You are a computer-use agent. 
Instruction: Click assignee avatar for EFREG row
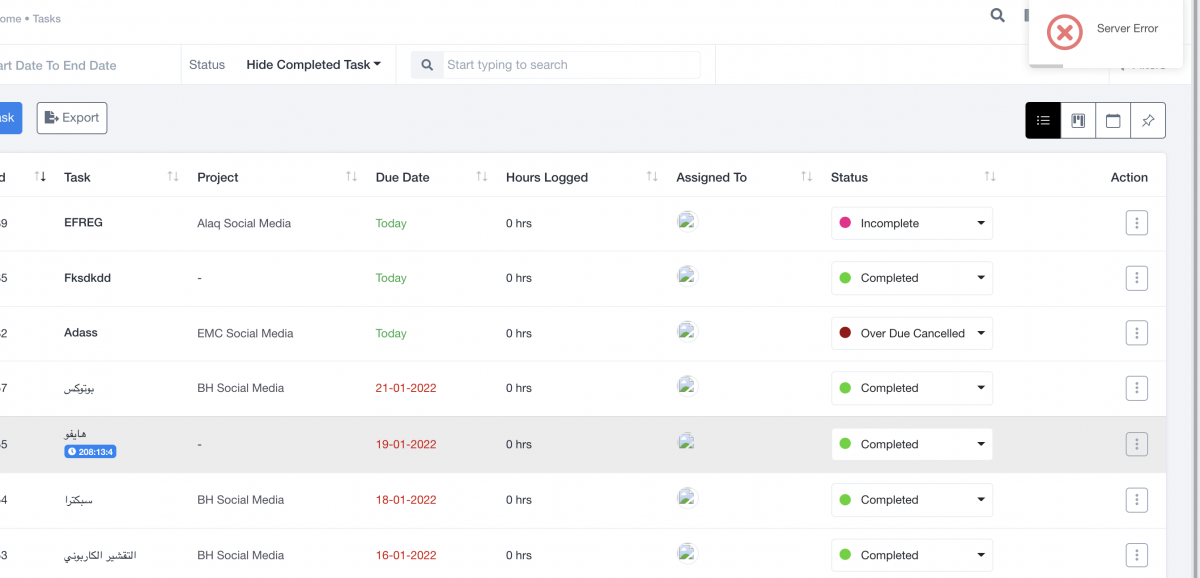[686, 222]
